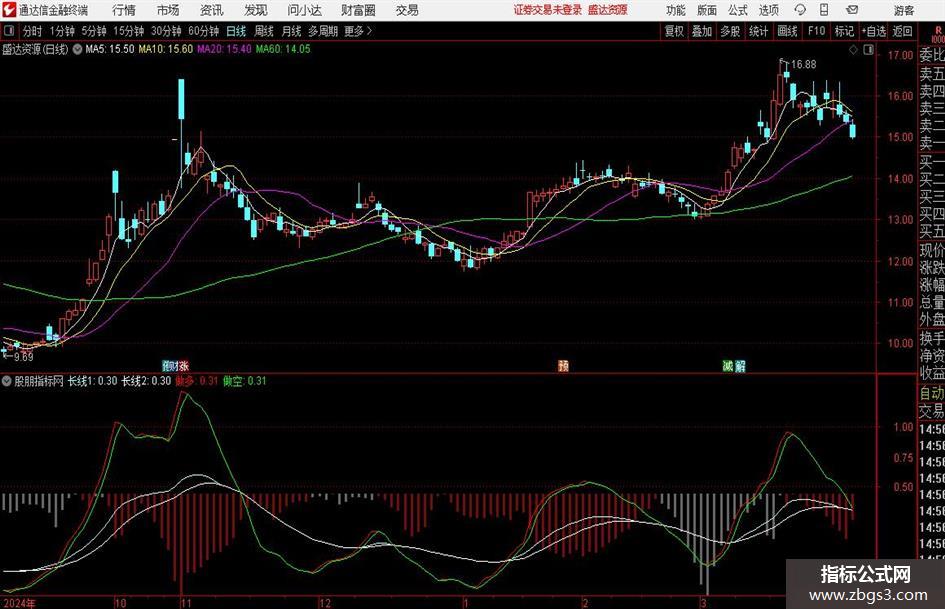Click the 9.69 low price label
The image size is (945, 609).
click(x=23, y=357)
